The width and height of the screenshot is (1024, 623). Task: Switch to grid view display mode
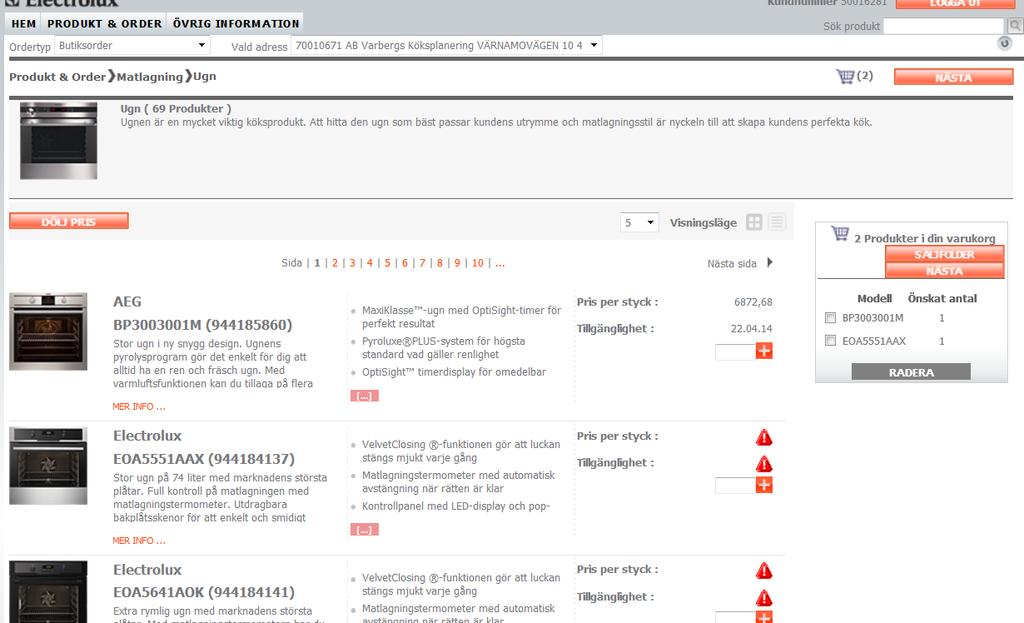click(754, 222)
